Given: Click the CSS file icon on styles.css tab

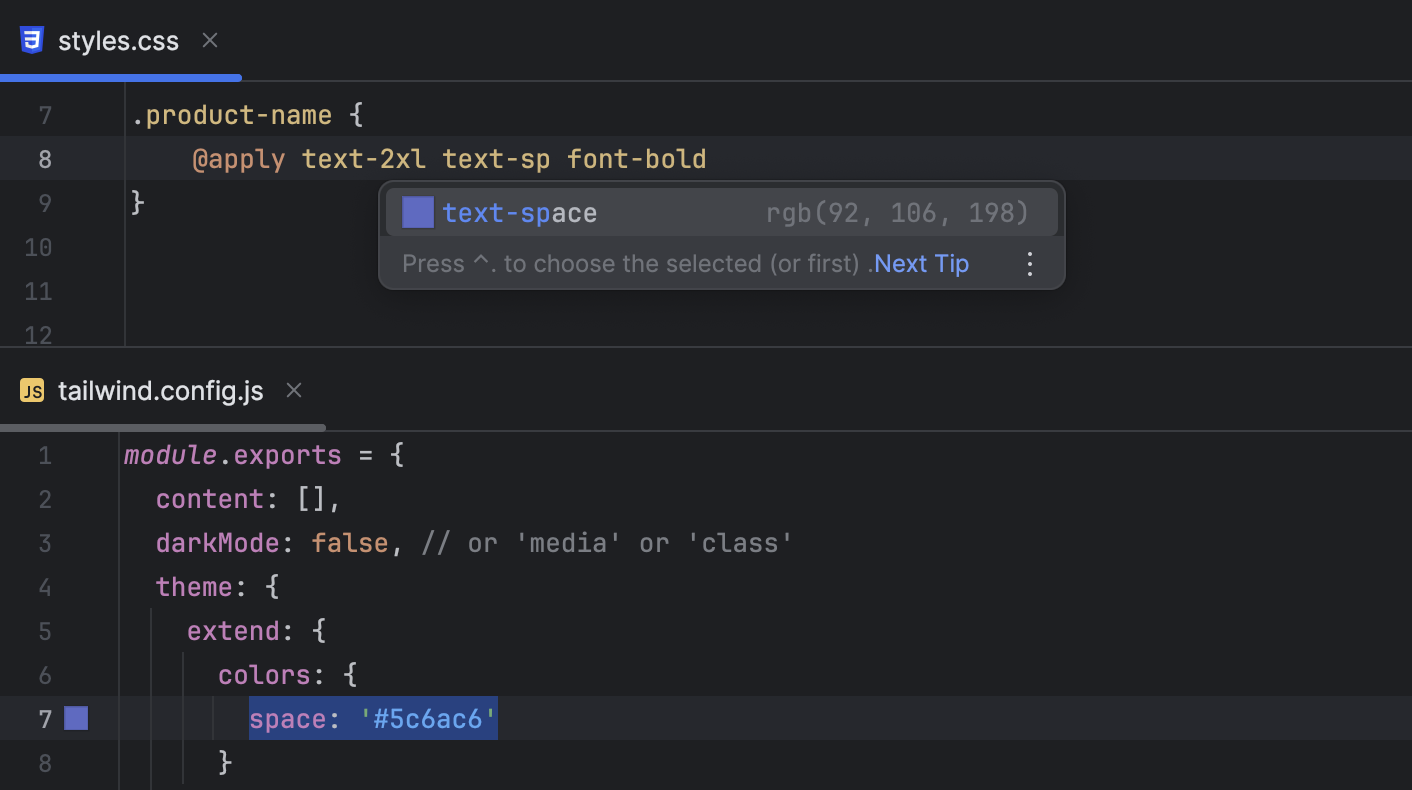Looking at the screenshot, I should pos(31,40).
